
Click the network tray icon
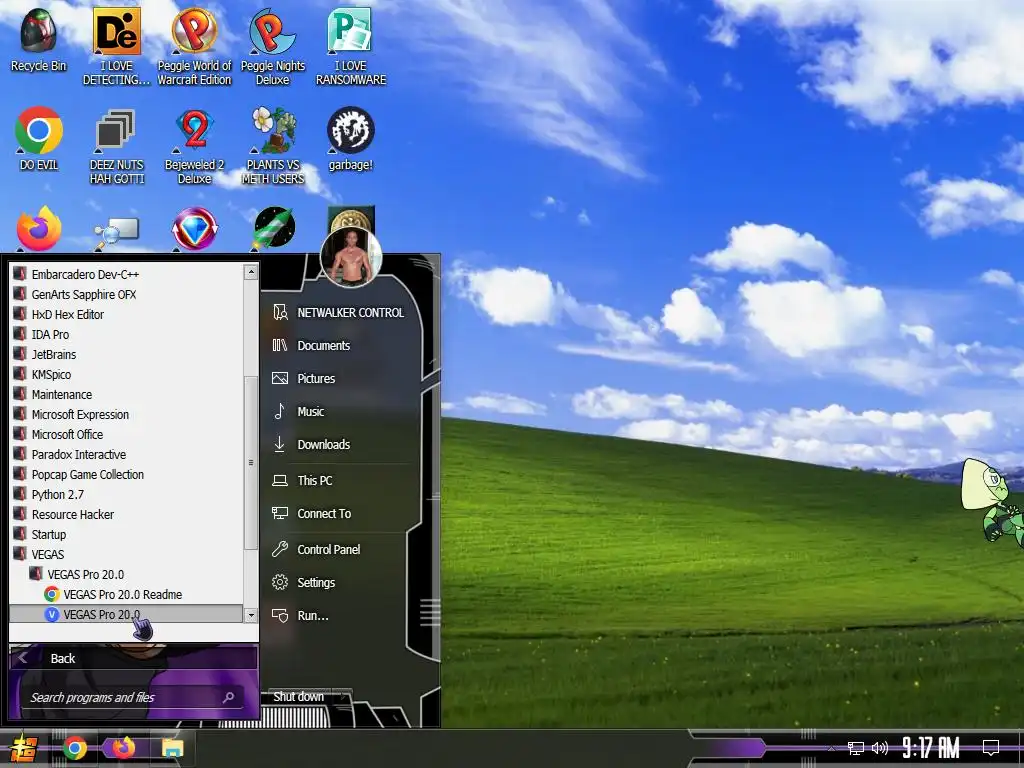coord(856,748)
